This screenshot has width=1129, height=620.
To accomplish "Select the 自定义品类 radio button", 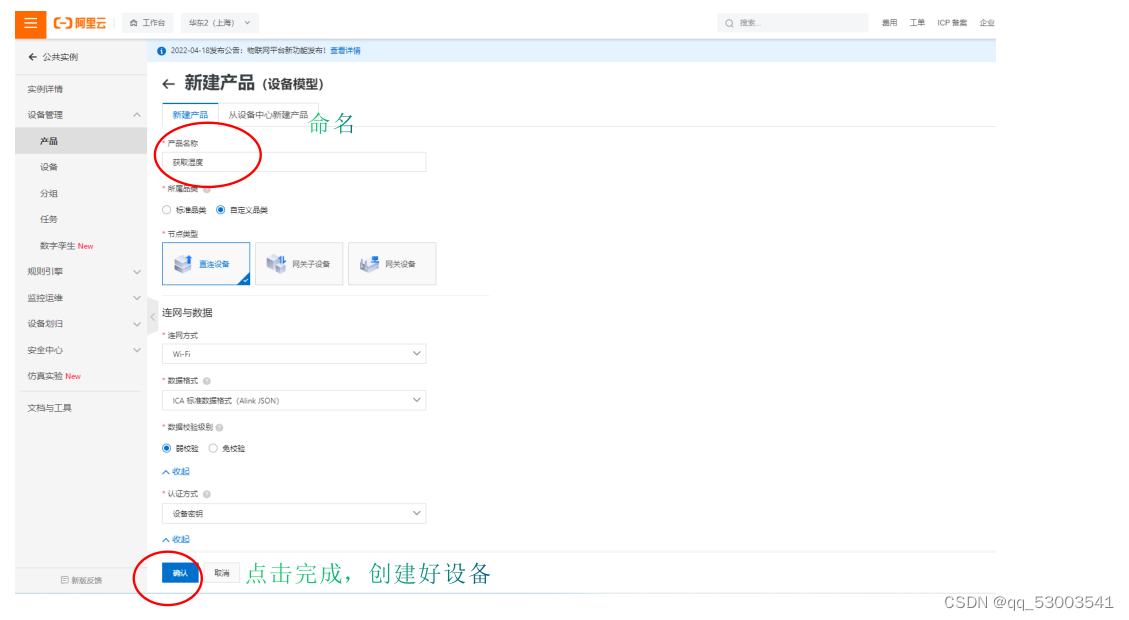I will [x=220, y=210].
